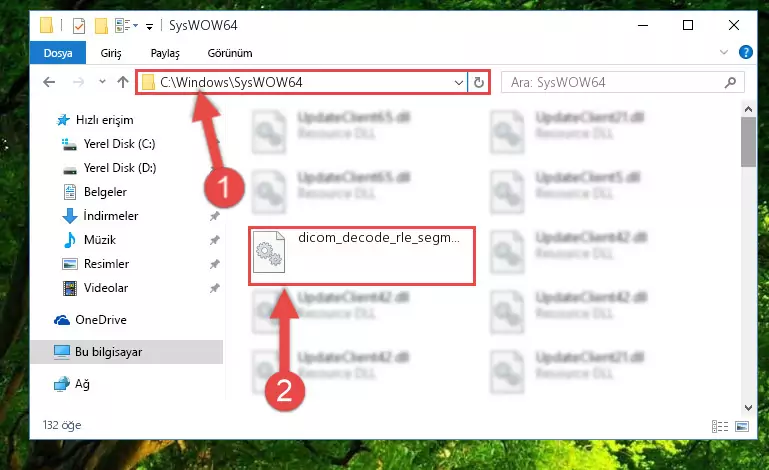
Task: Open the Görünüm ribbon tab
Action: (230, 53)
